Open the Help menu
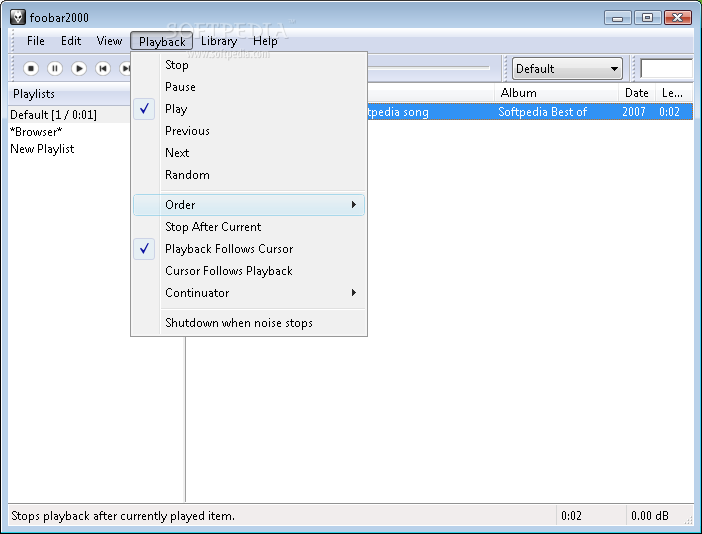This screenshot has width=702, height=534. (x=265, y=41)
